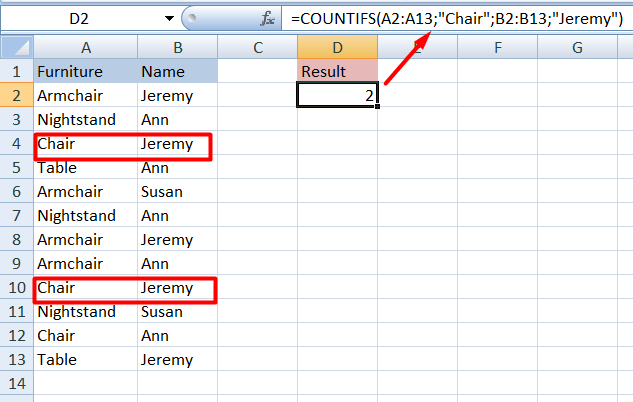Click Table cell in row 5
The width and height of the screenshot is (633, 402).
(86, 168)
